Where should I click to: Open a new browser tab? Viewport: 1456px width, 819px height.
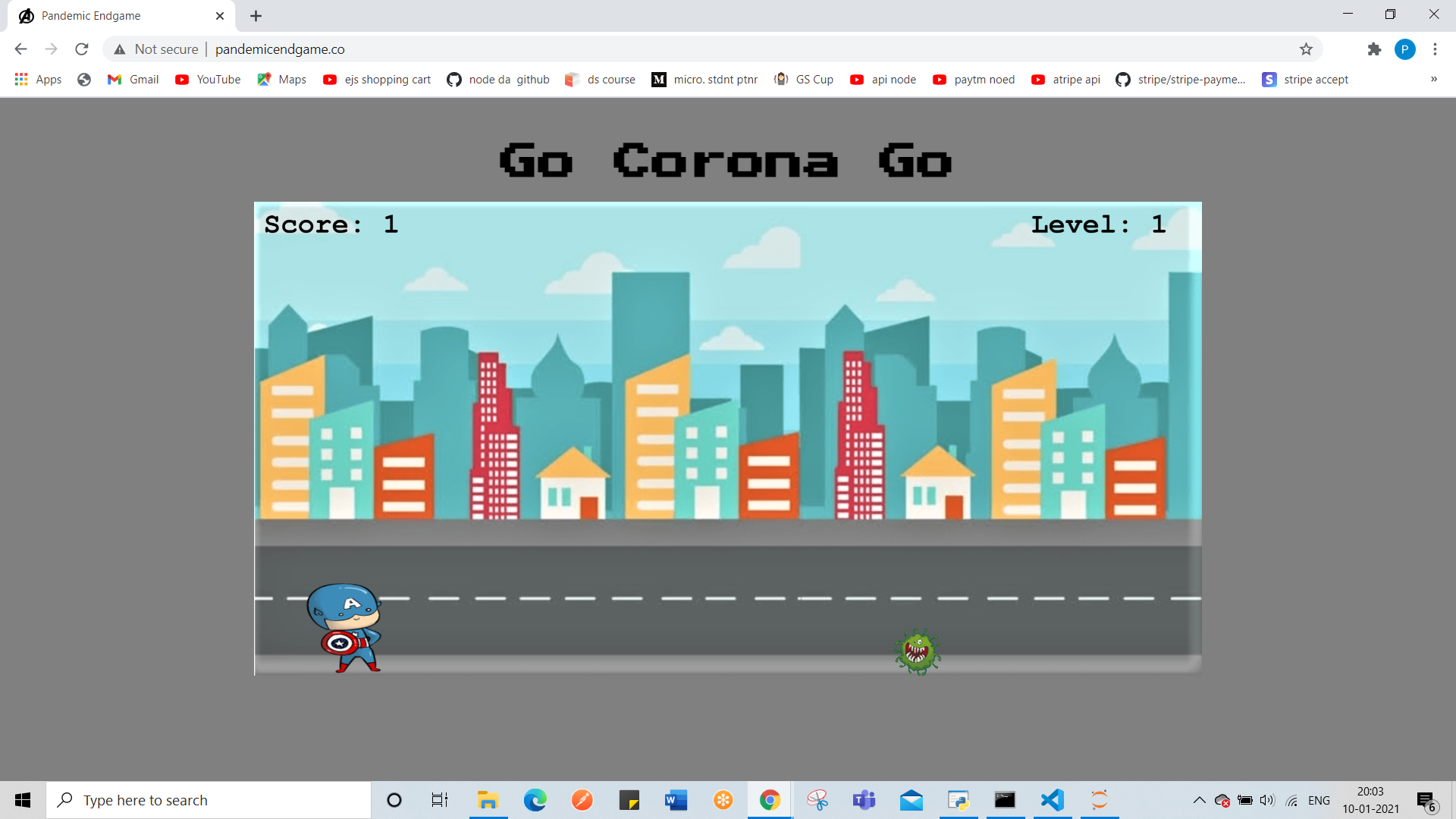256,16
